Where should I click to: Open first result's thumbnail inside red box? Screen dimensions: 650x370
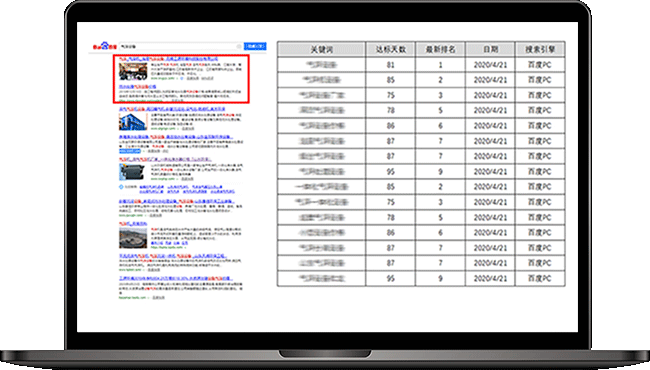133,71
